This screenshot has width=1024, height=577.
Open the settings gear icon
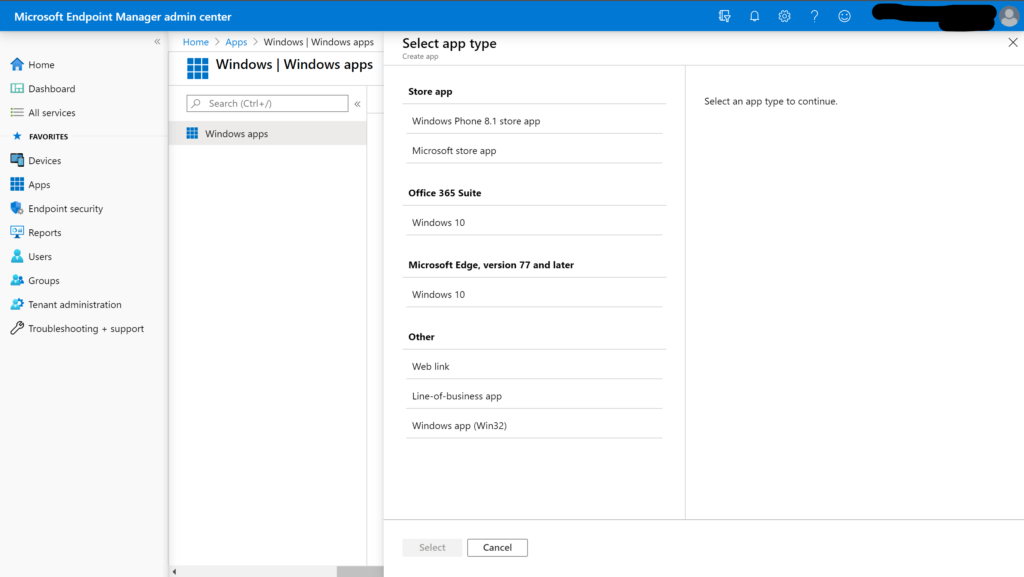click(x=784, y=16)
